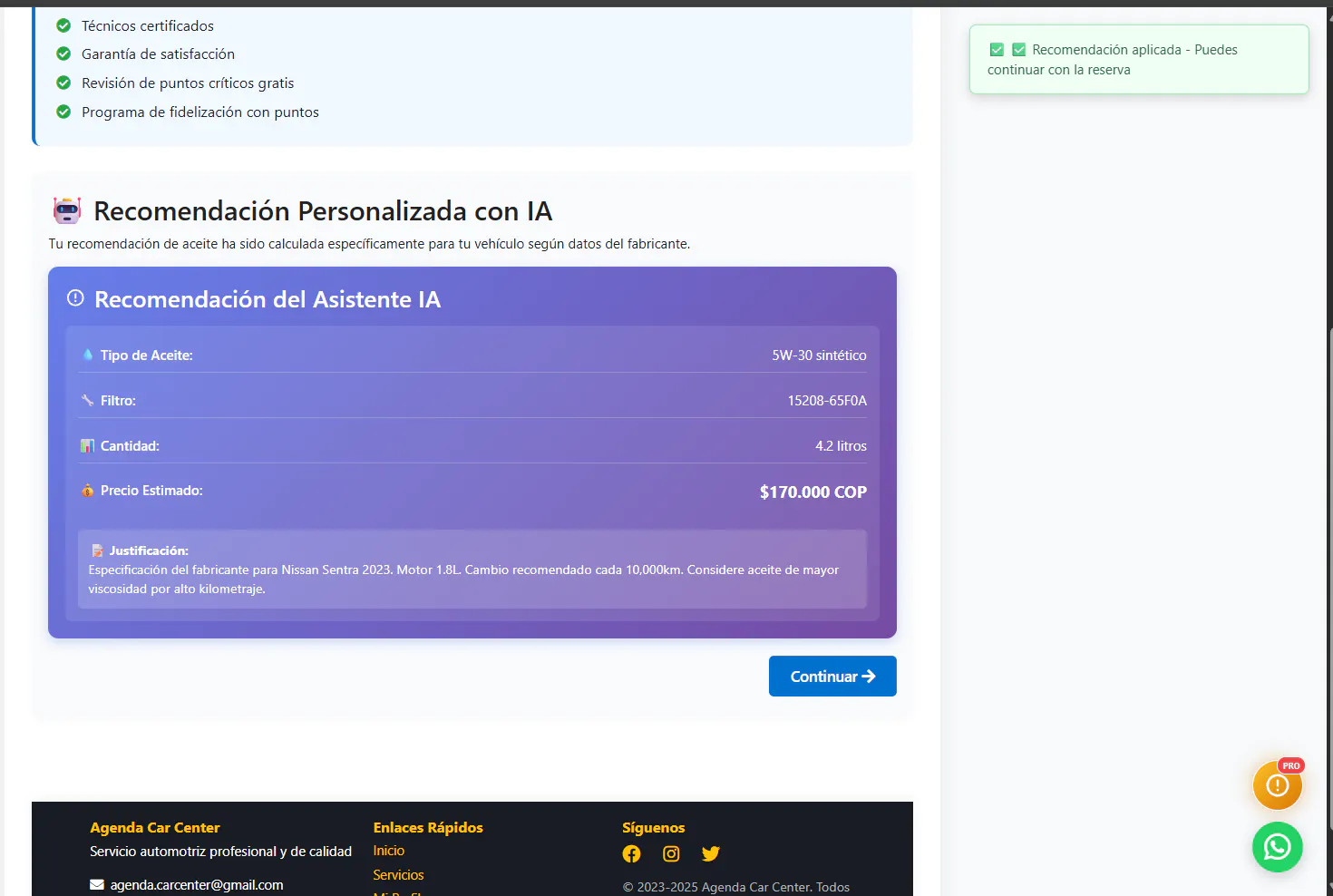Image resolution: width=1333 pixels, height=896 pixels.
Task: Click the oil drop icon for Tipo de Aceite
Action: [88, 355]
